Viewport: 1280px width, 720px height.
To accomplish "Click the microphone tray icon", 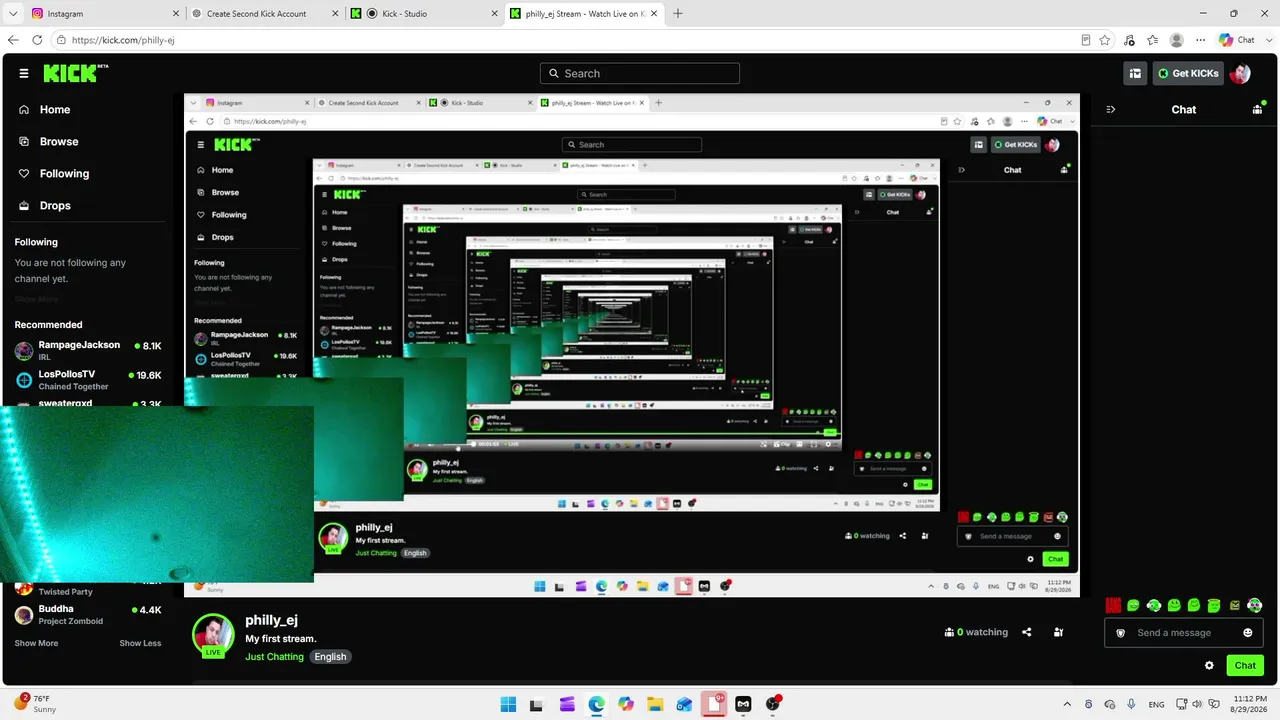I will [x=1131, y=704].
